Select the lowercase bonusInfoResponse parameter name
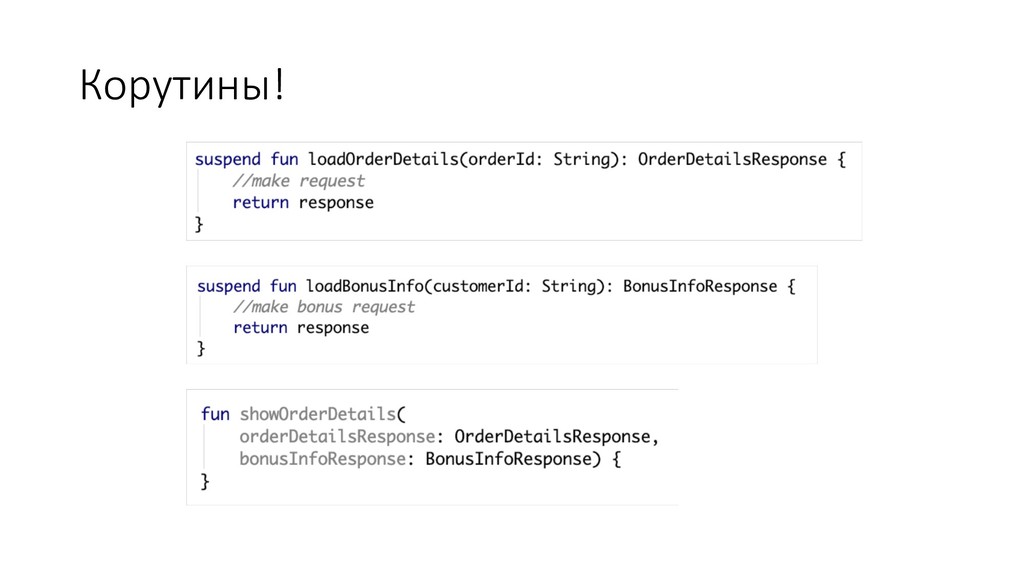The image size is (1024, 576). pyautogui.click(x=324, y=459)
